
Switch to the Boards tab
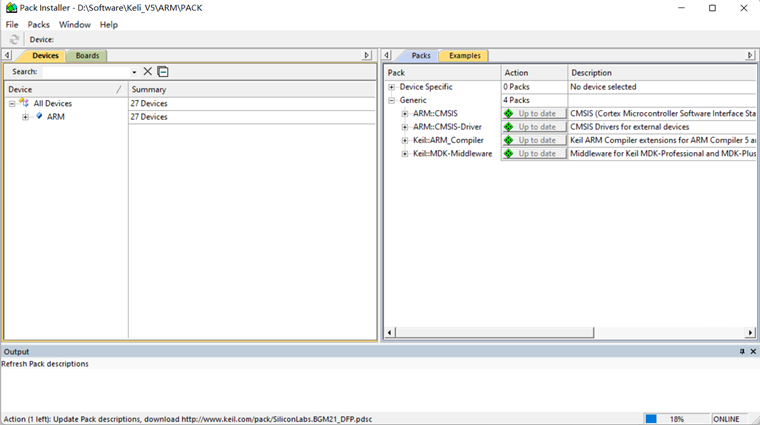coord(87,56)
